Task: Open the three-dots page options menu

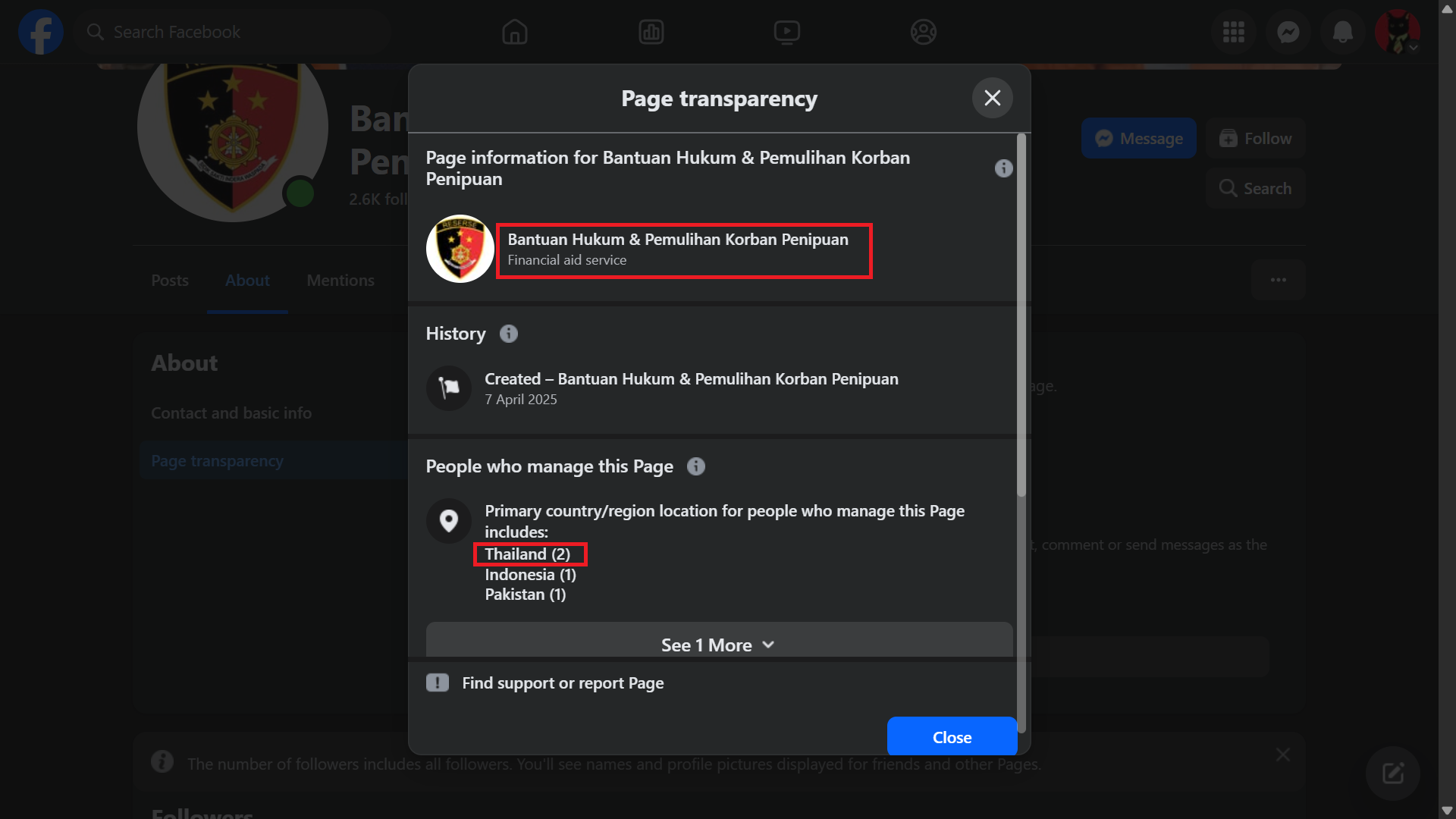Action: point(1279,280)
